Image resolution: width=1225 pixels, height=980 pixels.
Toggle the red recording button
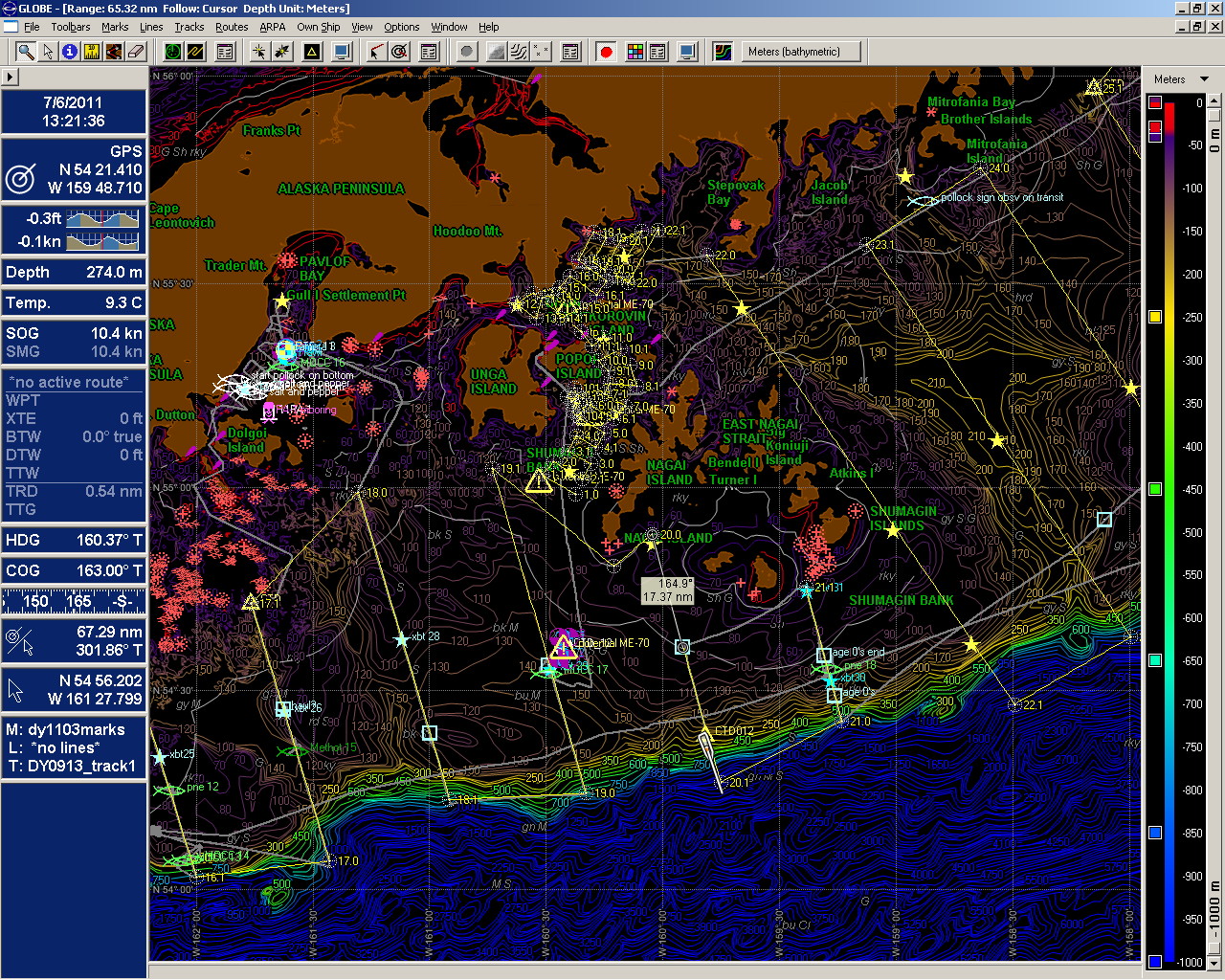coord(606,51)
